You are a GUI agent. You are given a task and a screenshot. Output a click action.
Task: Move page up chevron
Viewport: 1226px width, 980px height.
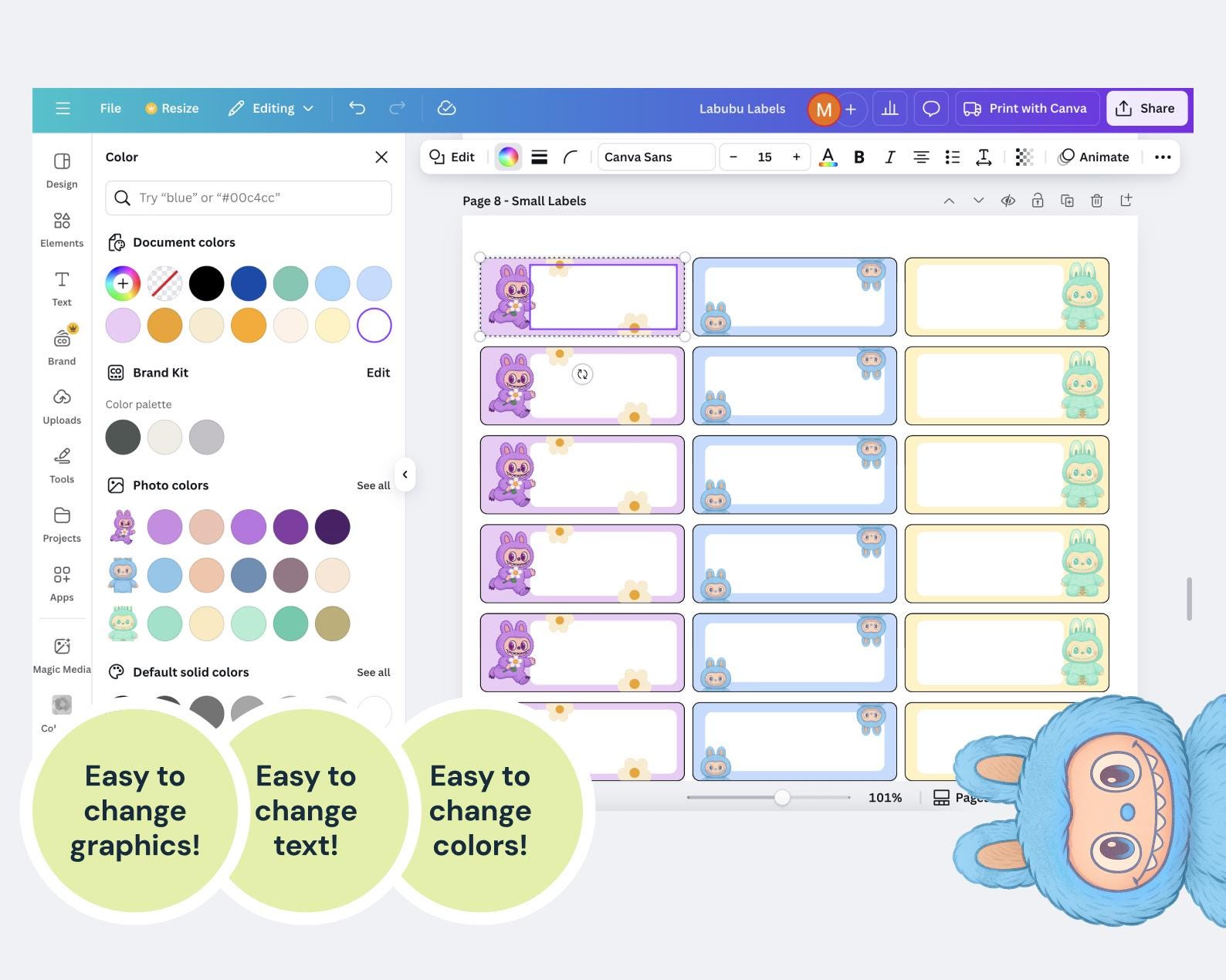[949, 201]
